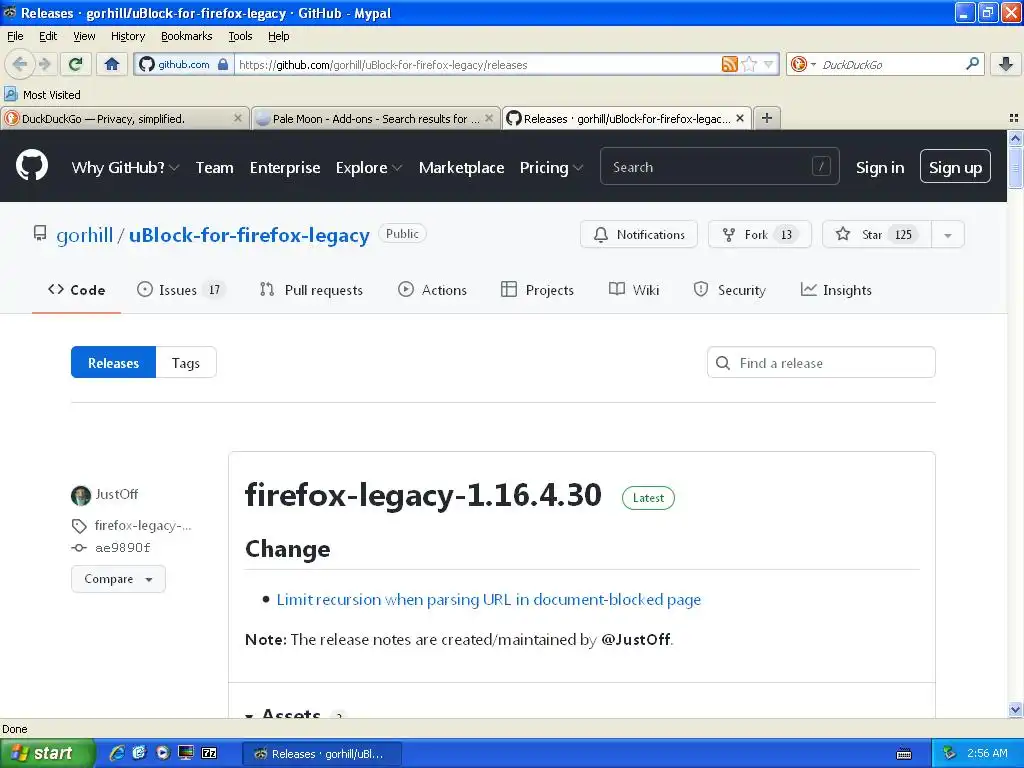Viewport: 1024px width, 768px height.
Task: Switch to the Issues tab
Action: pyautogui.click(x=181, y=290)
